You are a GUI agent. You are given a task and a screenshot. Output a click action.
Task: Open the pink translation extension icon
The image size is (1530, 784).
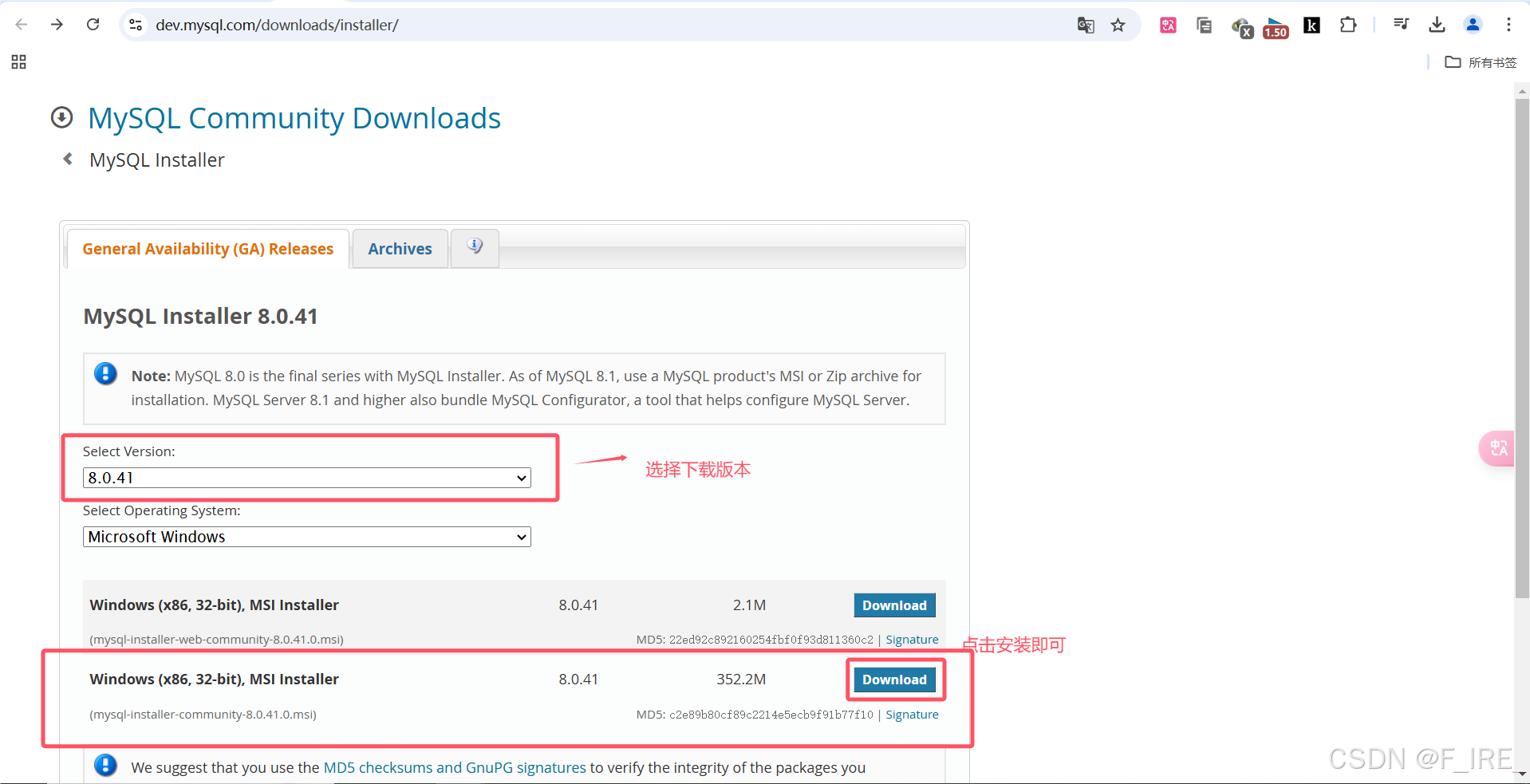click(1168, 25)
